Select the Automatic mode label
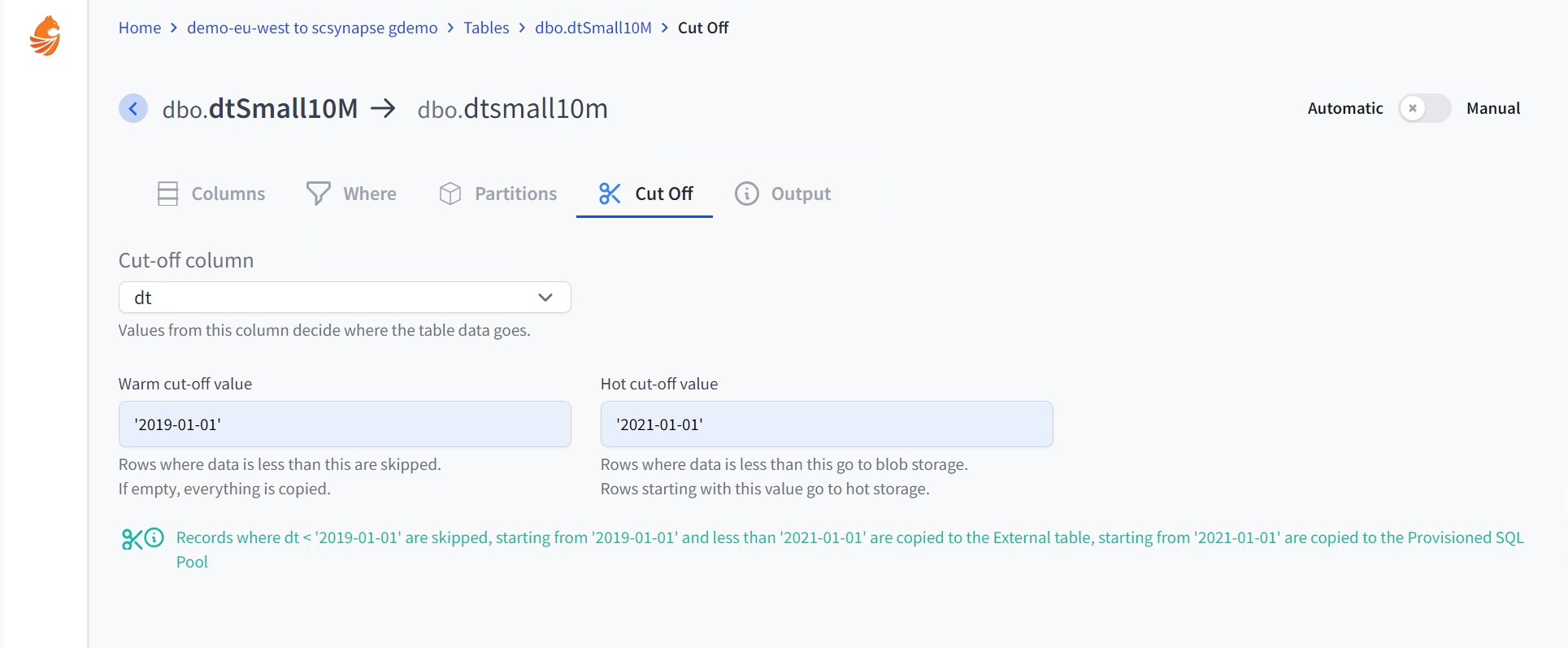 (1344, 108)
